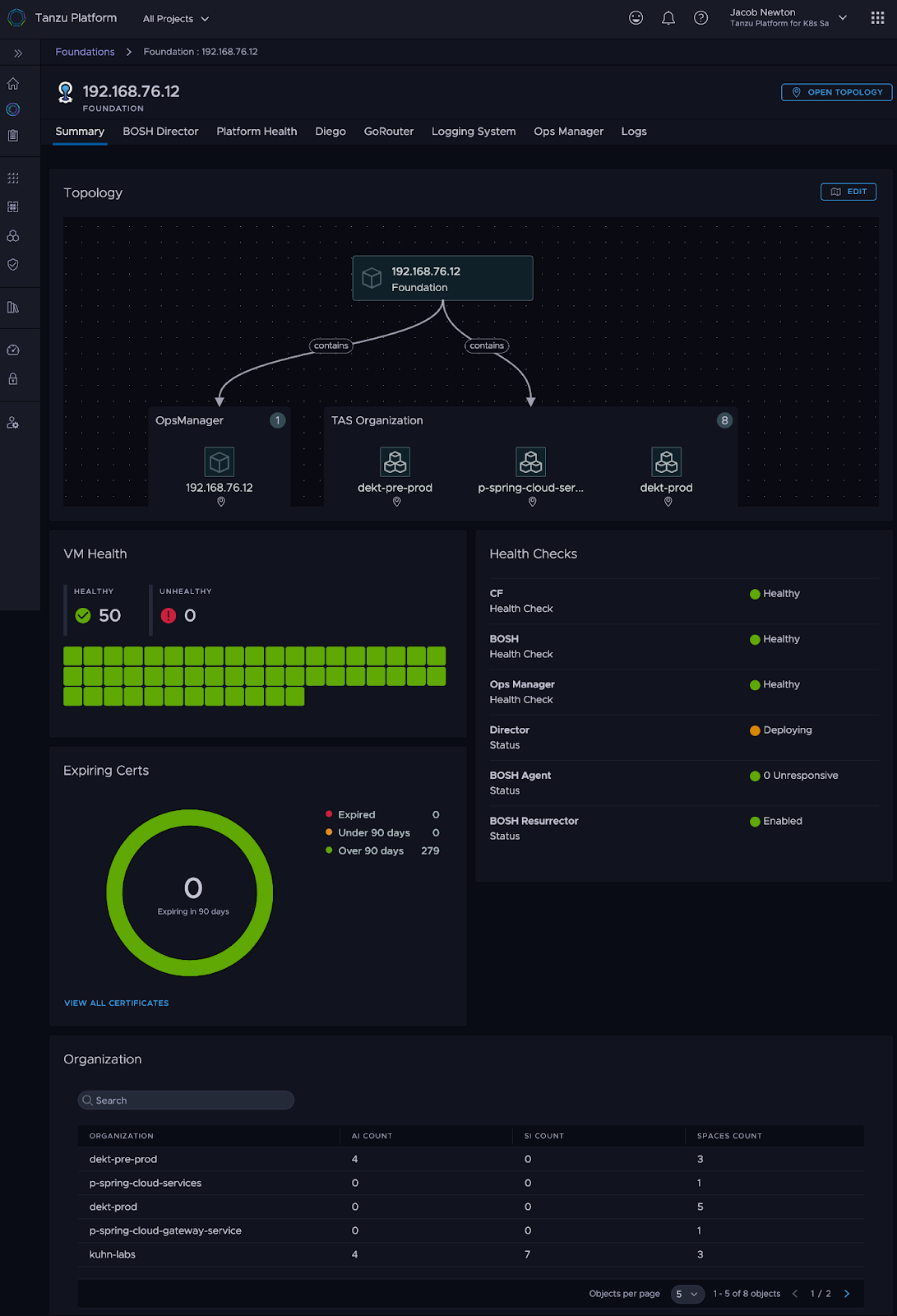Click the 0 Unresponsive BOSH Agent status
The height and width of the screenshot is (1316, 897).
794,776
